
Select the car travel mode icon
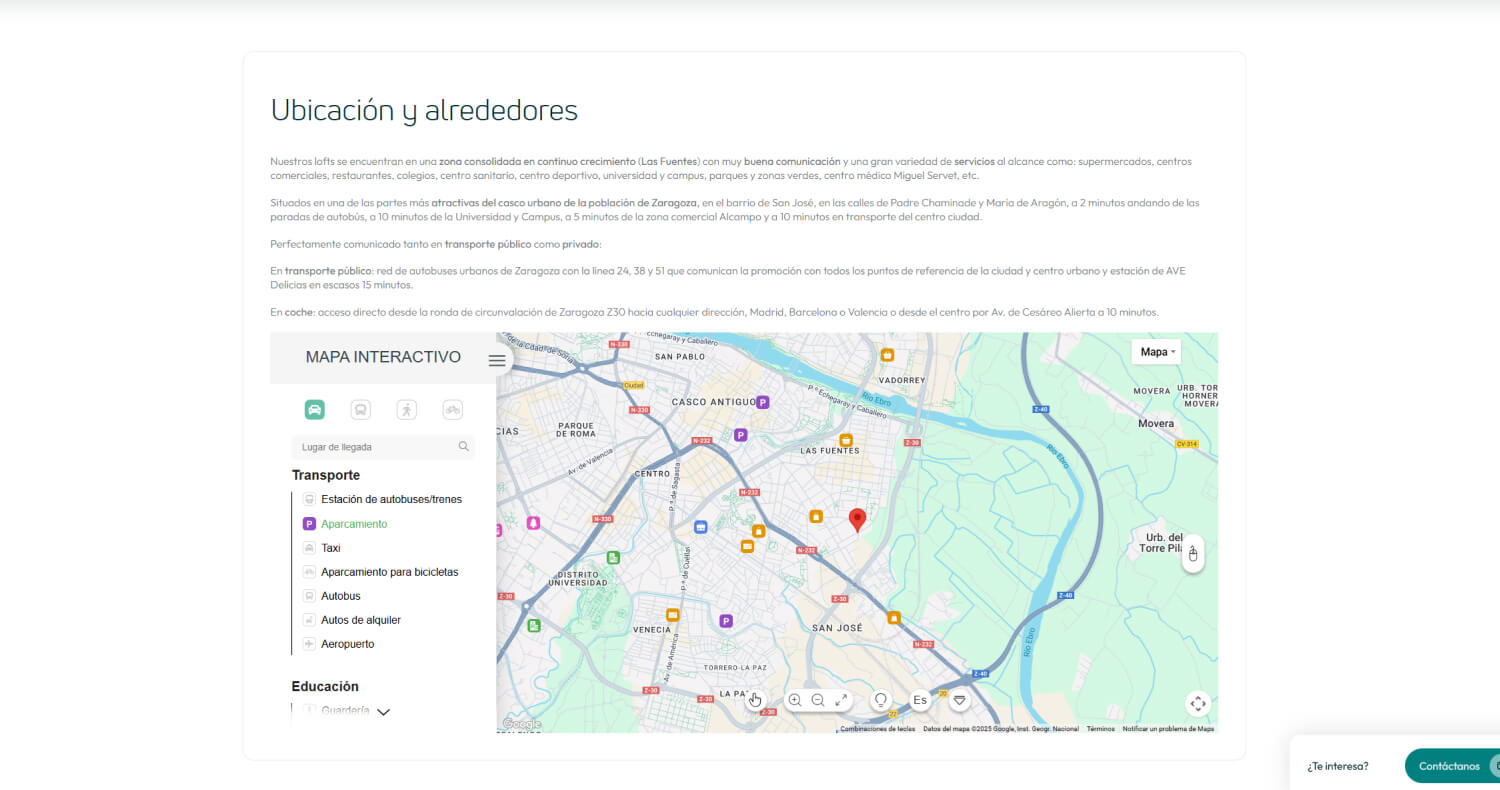tap(314, 409)
